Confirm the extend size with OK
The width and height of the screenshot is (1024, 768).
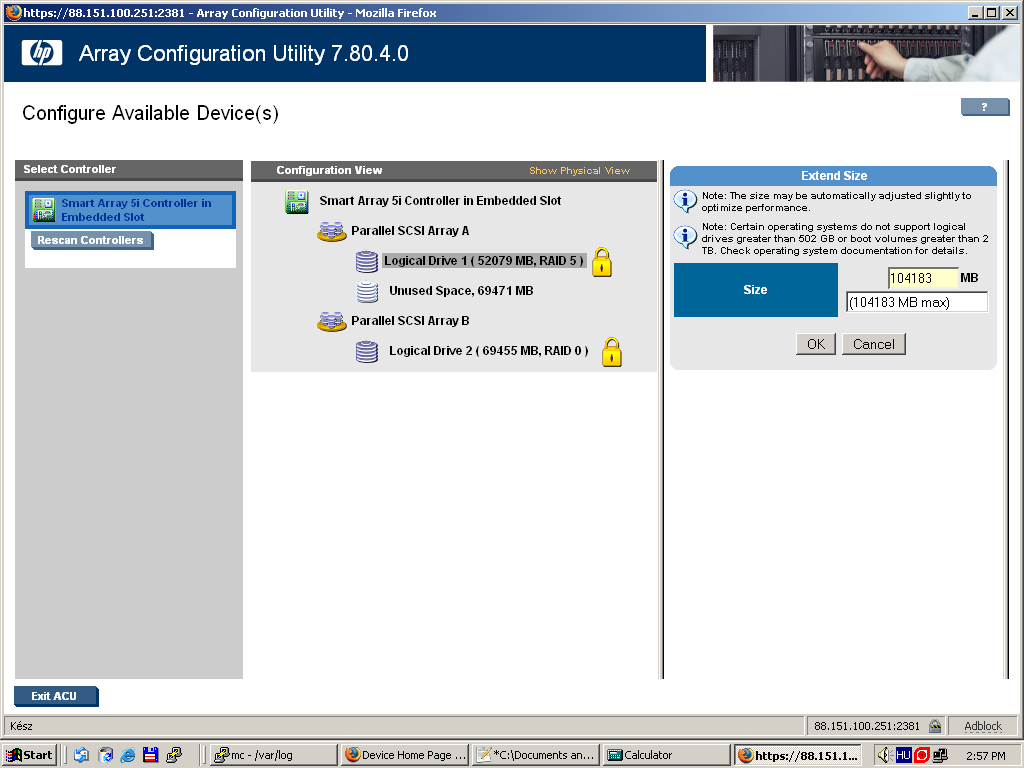click(x=816, y=344)
